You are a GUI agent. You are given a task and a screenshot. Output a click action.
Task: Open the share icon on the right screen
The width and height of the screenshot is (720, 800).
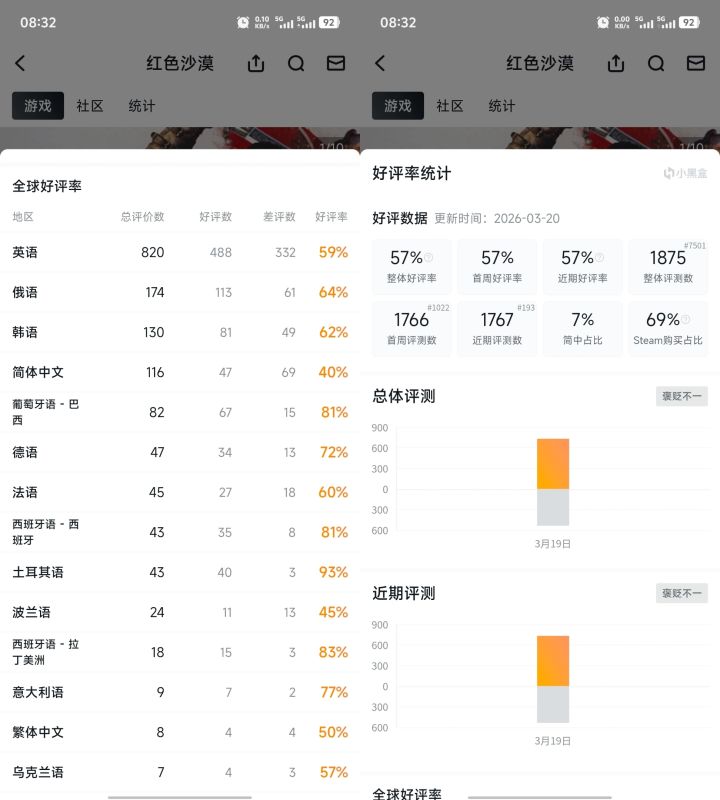[616, 63]
